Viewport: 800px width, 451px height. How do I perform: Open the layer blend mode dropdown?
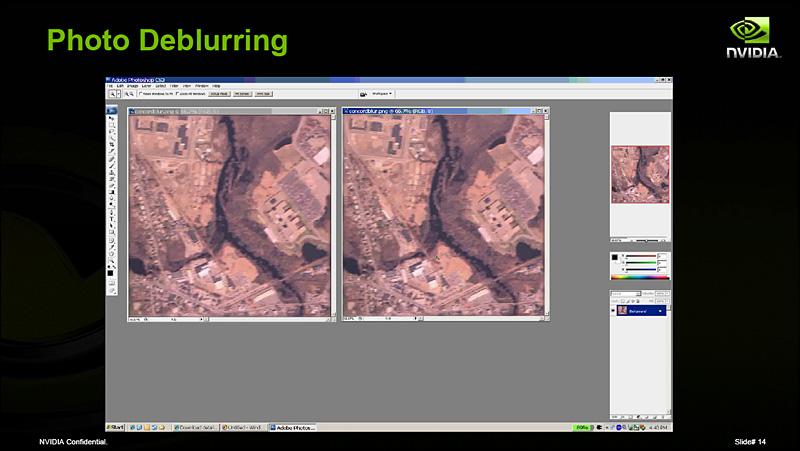pos(625,293)
